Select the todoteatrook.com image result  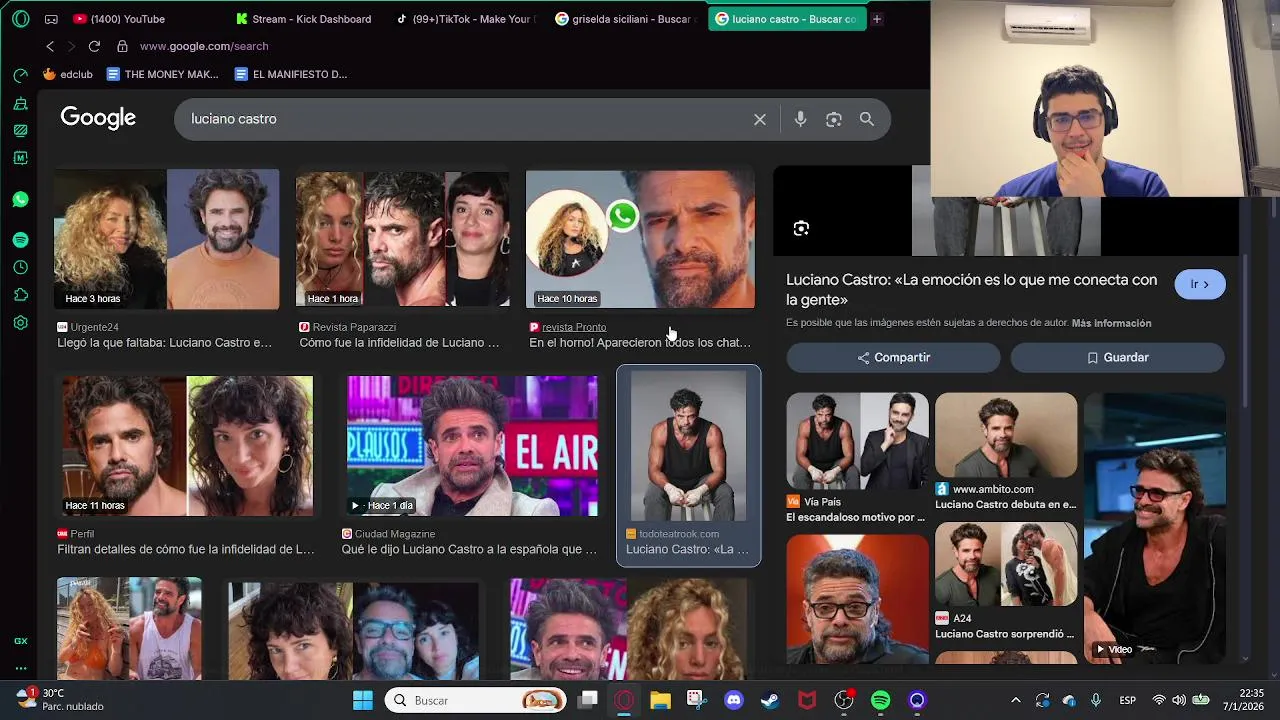click(688, 465)
